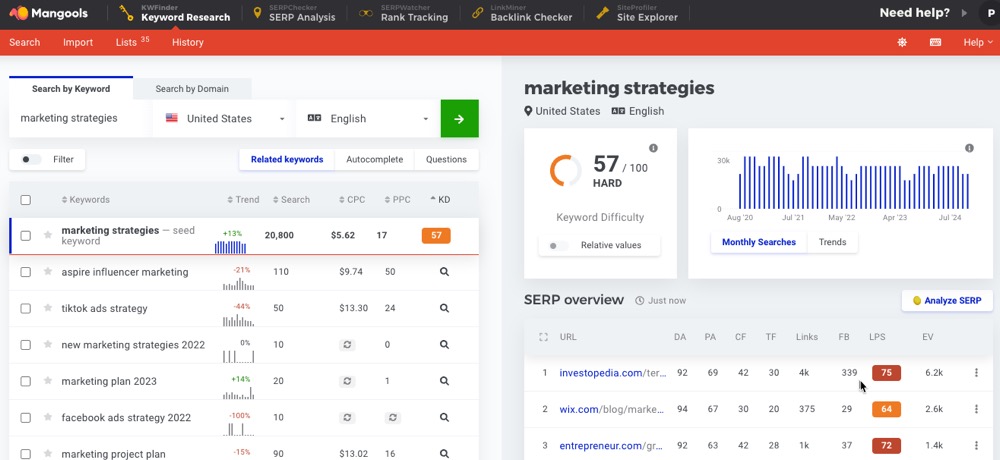Sort table by Keywords column
This screenshot has height=460, width=1000.
(85, 200)
